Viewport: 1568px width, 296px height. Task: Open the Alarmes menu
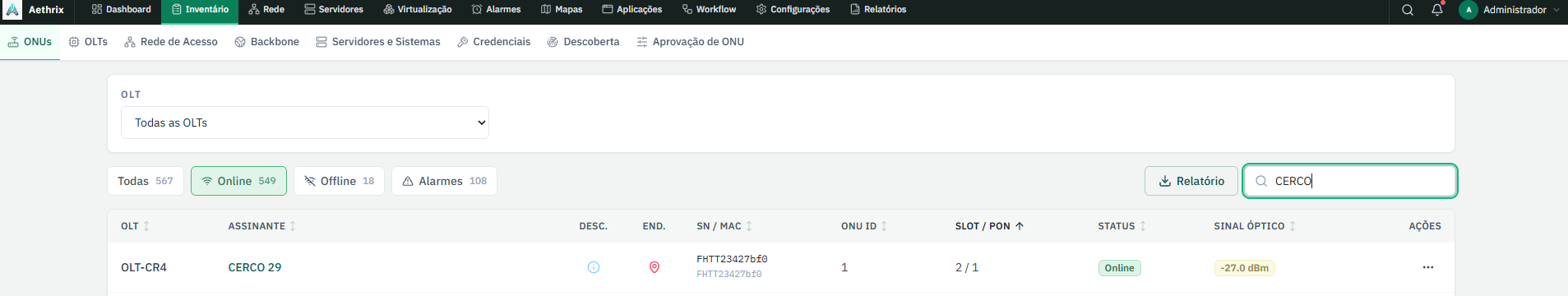(497, 10)
